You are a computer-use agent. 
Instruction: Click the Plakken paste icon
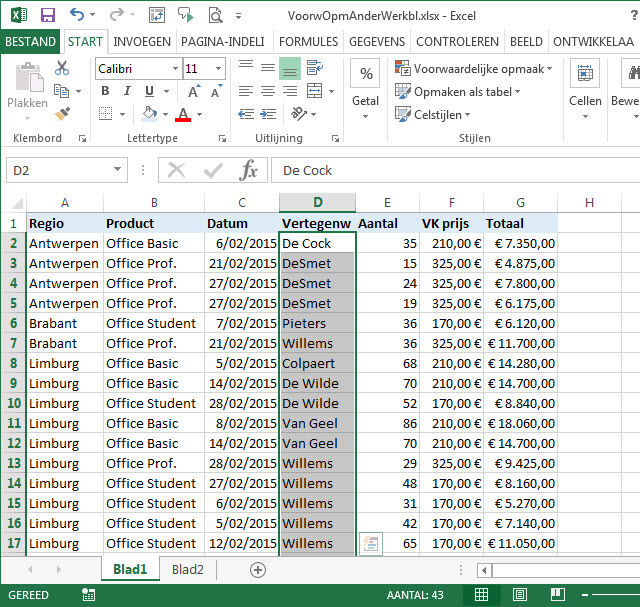[x=28, y=78]
